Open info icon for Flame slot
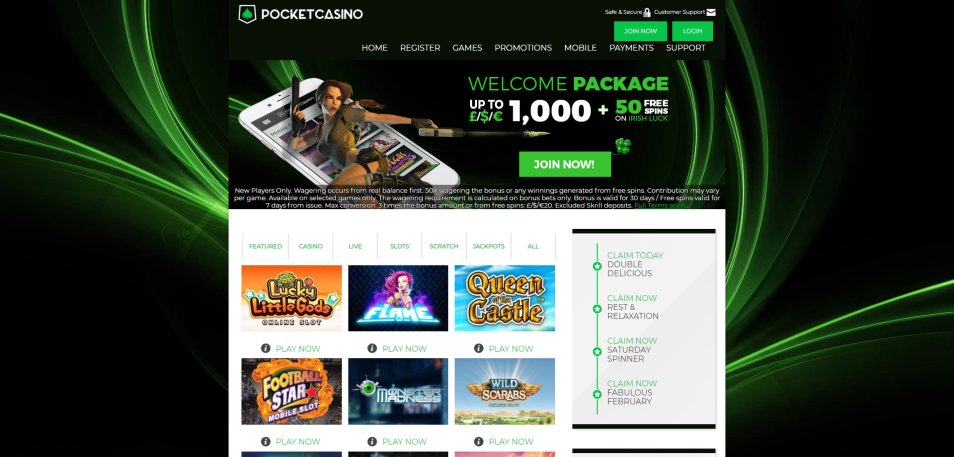 tap(372, 348)
